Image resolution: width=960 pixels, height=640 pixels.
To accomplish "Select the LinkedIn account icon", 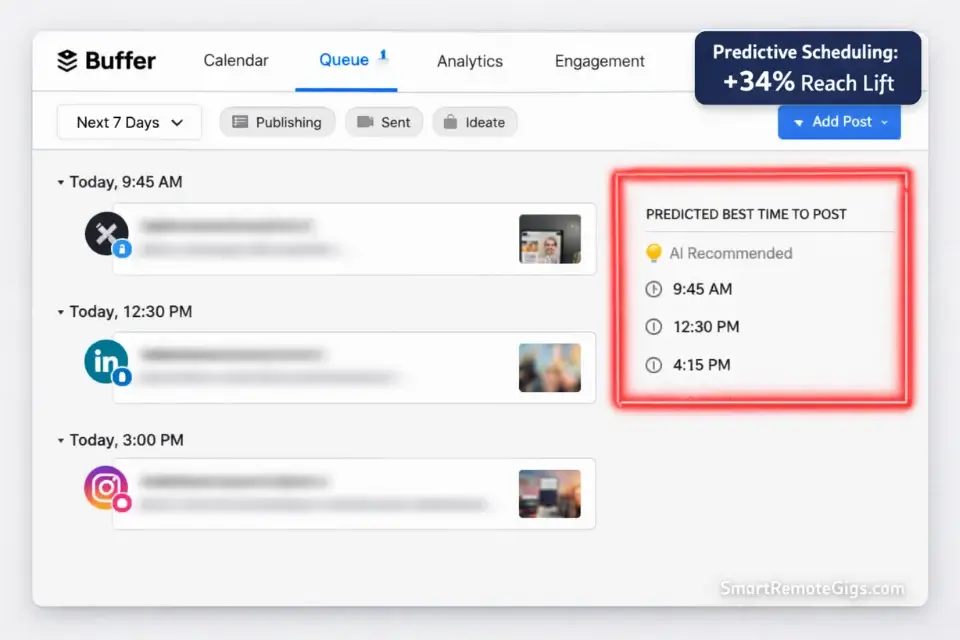I will click(x=106, y=363).
